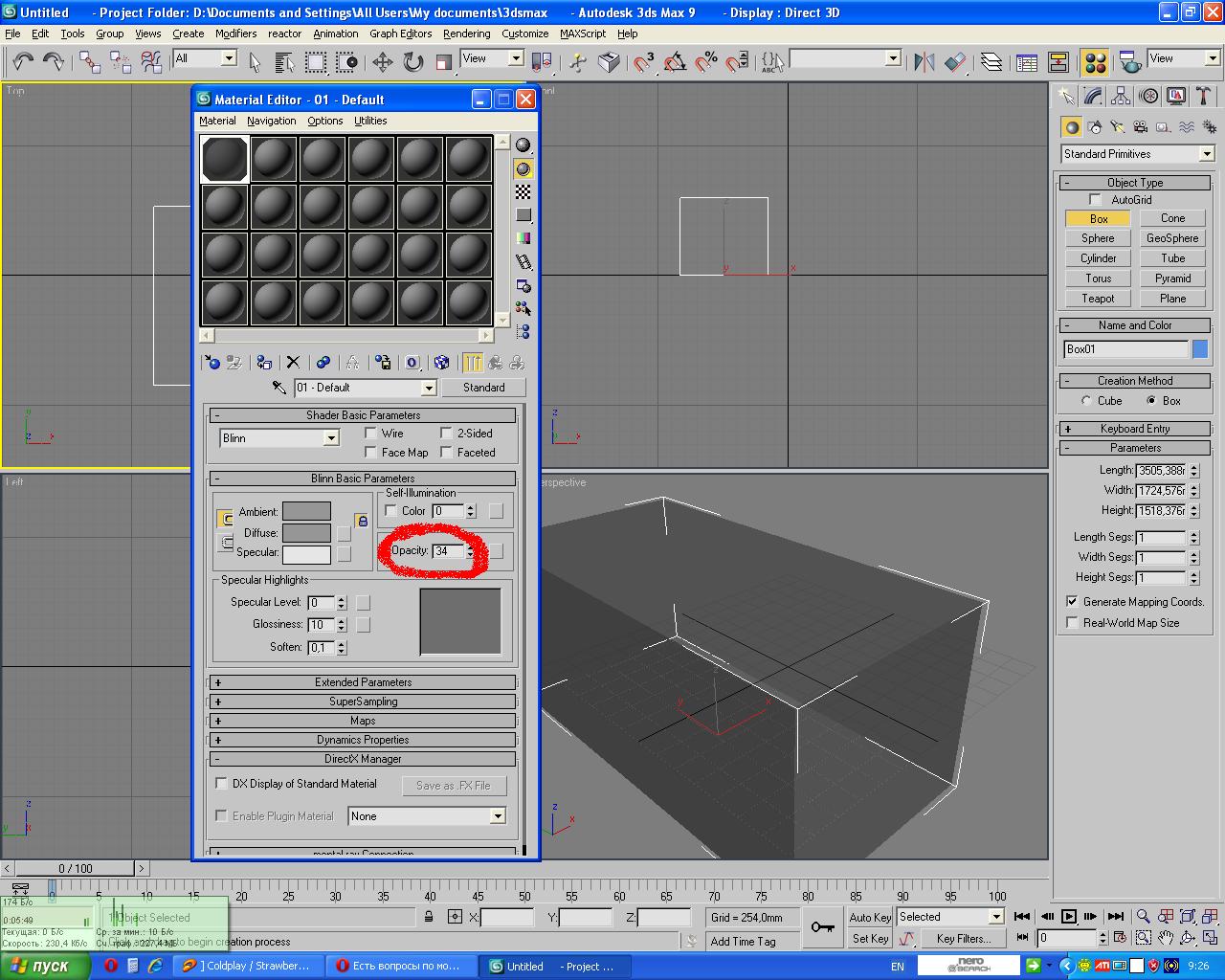This screenshot has width=1225, height=980.
Task: Expand the Extended Parameters rollout
Action: point(363,682)
